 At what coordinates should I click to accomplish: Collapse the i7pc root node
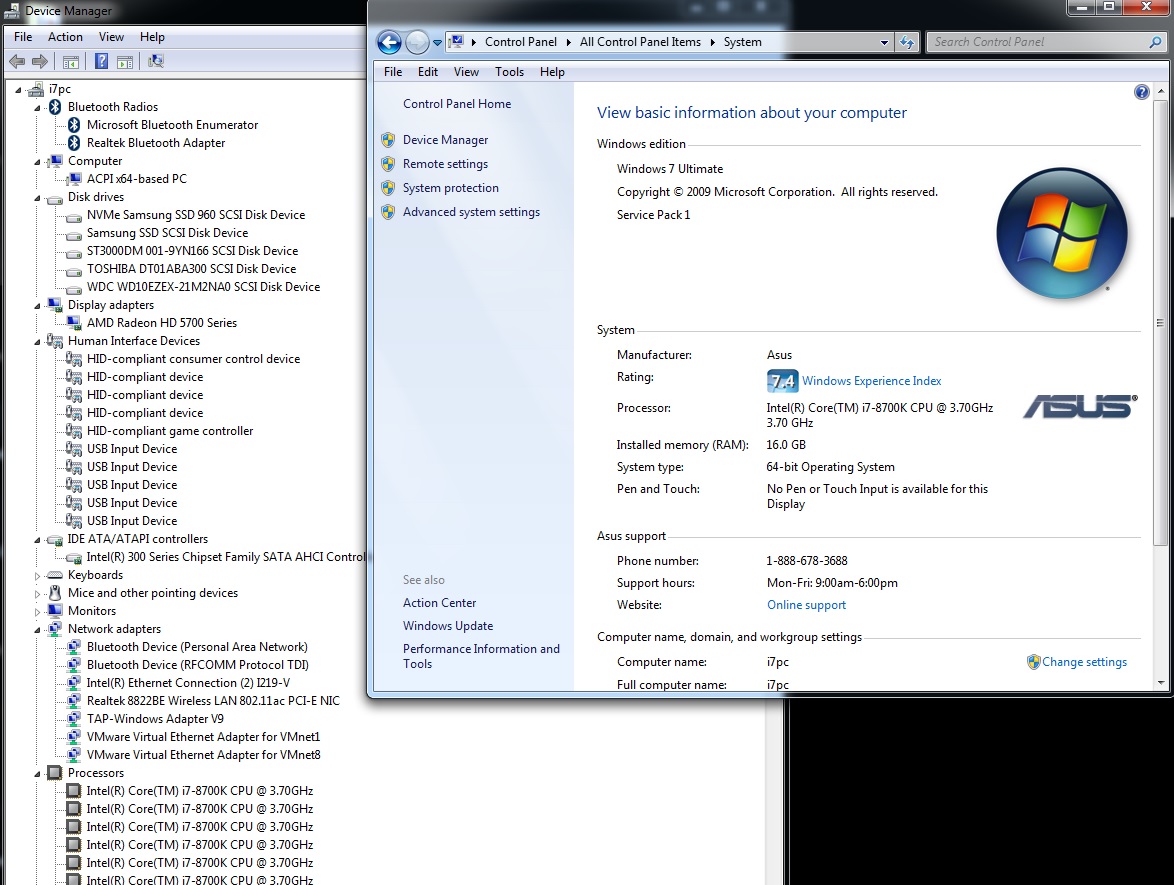pos(19,90)
